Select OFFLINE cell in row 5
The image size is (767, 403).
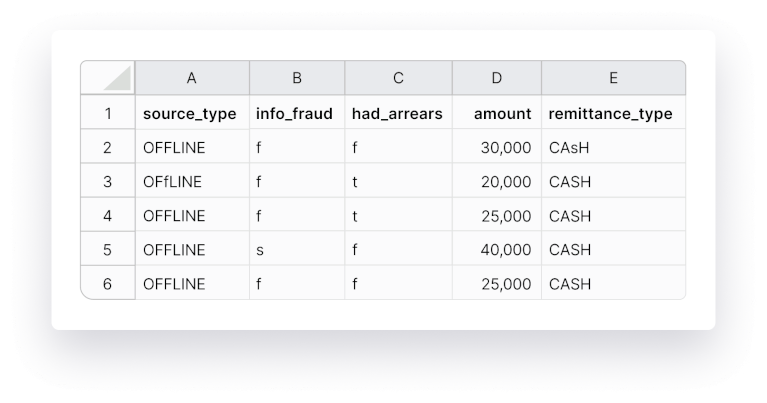click(192, 249)
